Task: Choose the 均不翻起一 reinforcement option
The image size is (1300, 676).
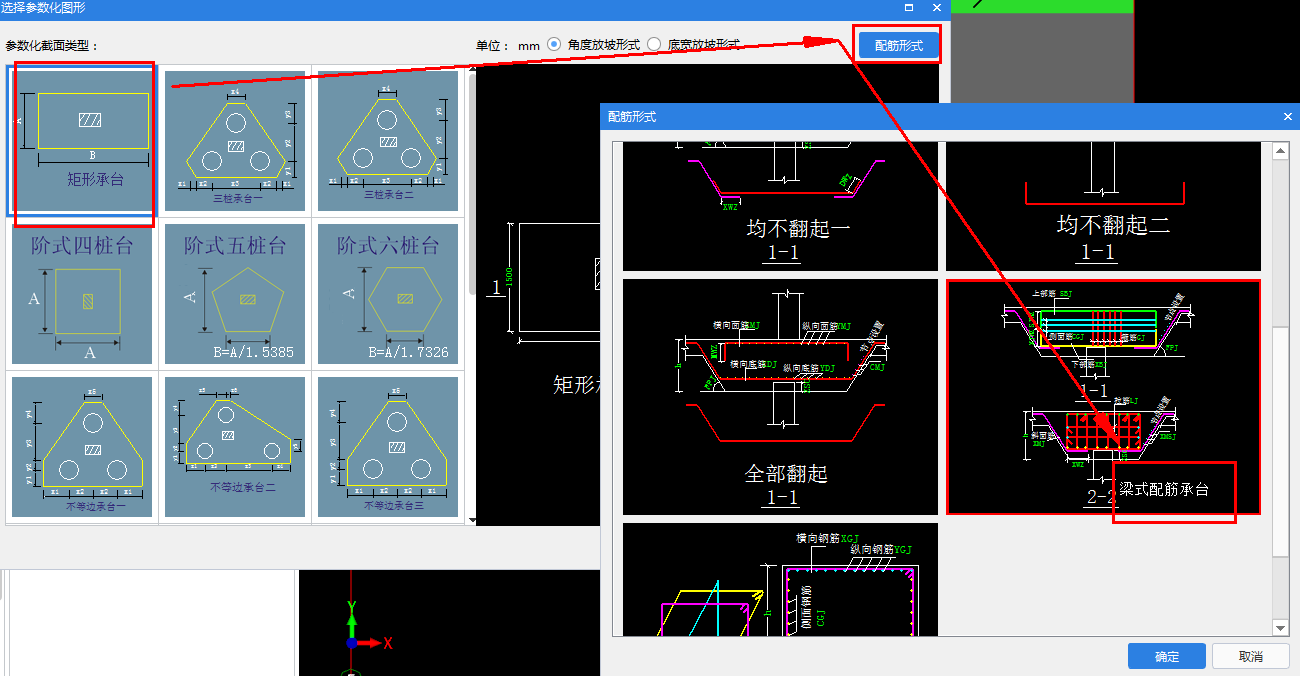Action: click(780, 206)
